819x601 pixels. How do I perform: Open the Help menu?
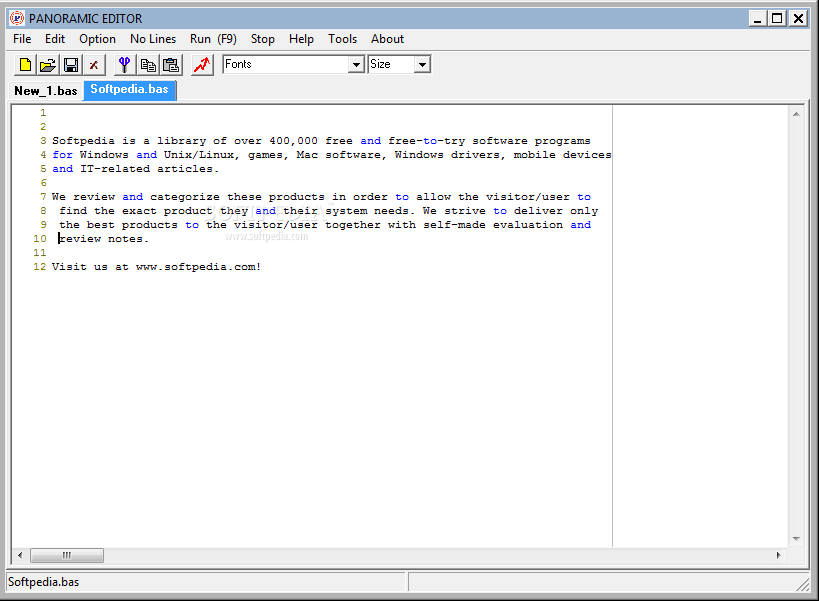click(x=301, y=39)
